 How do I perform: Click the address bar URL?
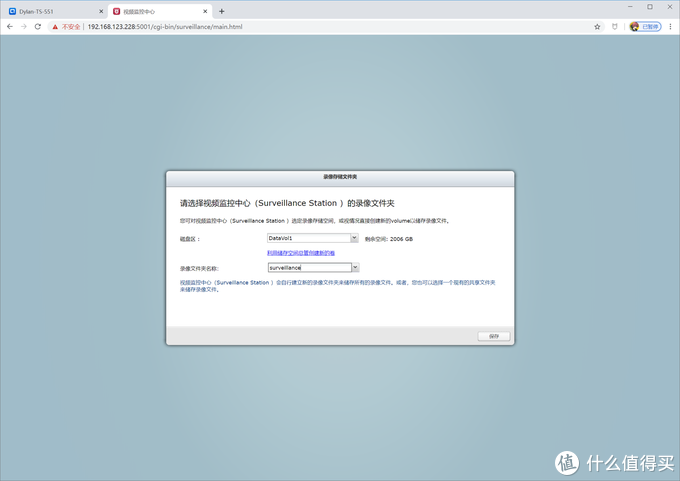pos(165,27)
